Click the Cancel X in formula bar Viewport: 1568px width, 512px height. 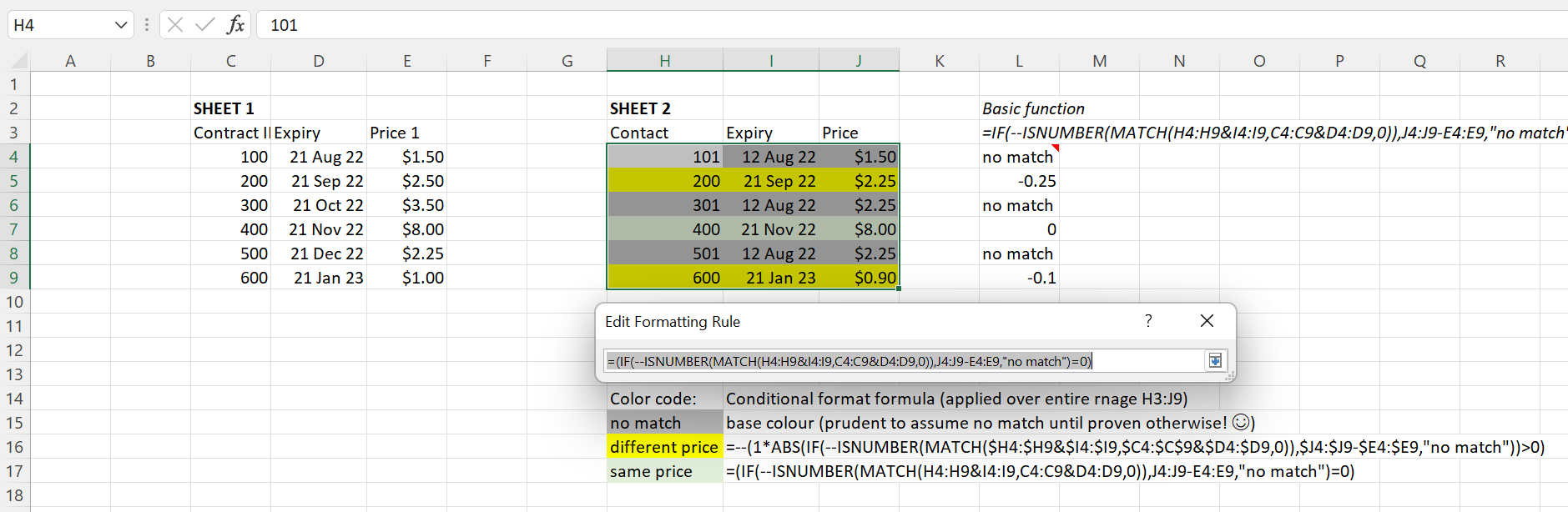pyautogui.click(x=174, y=25)
